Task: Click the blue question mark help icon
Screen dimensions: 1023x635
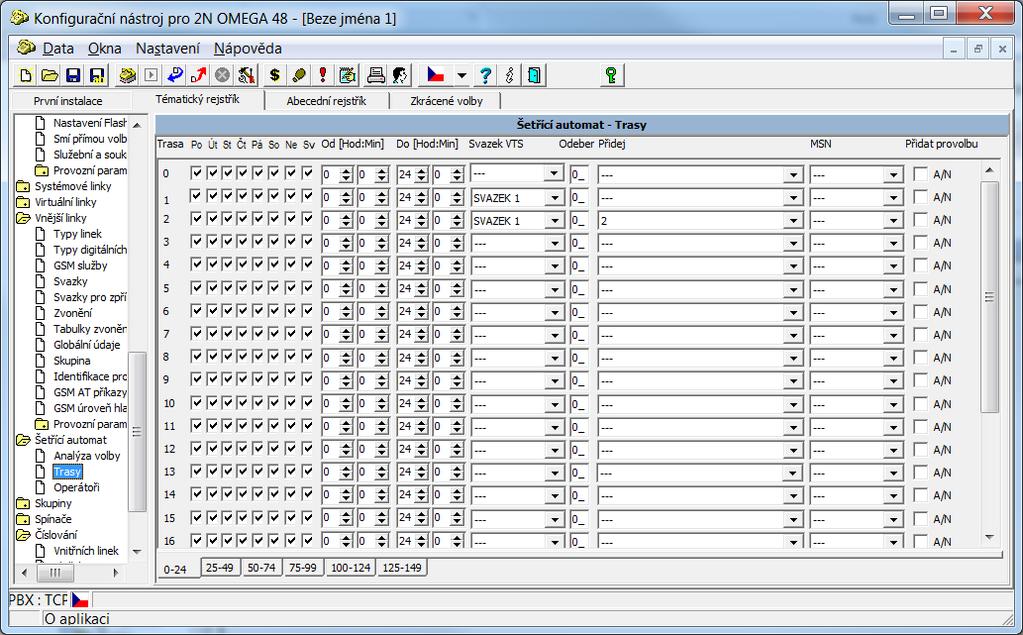Action: tap(485, 75)
